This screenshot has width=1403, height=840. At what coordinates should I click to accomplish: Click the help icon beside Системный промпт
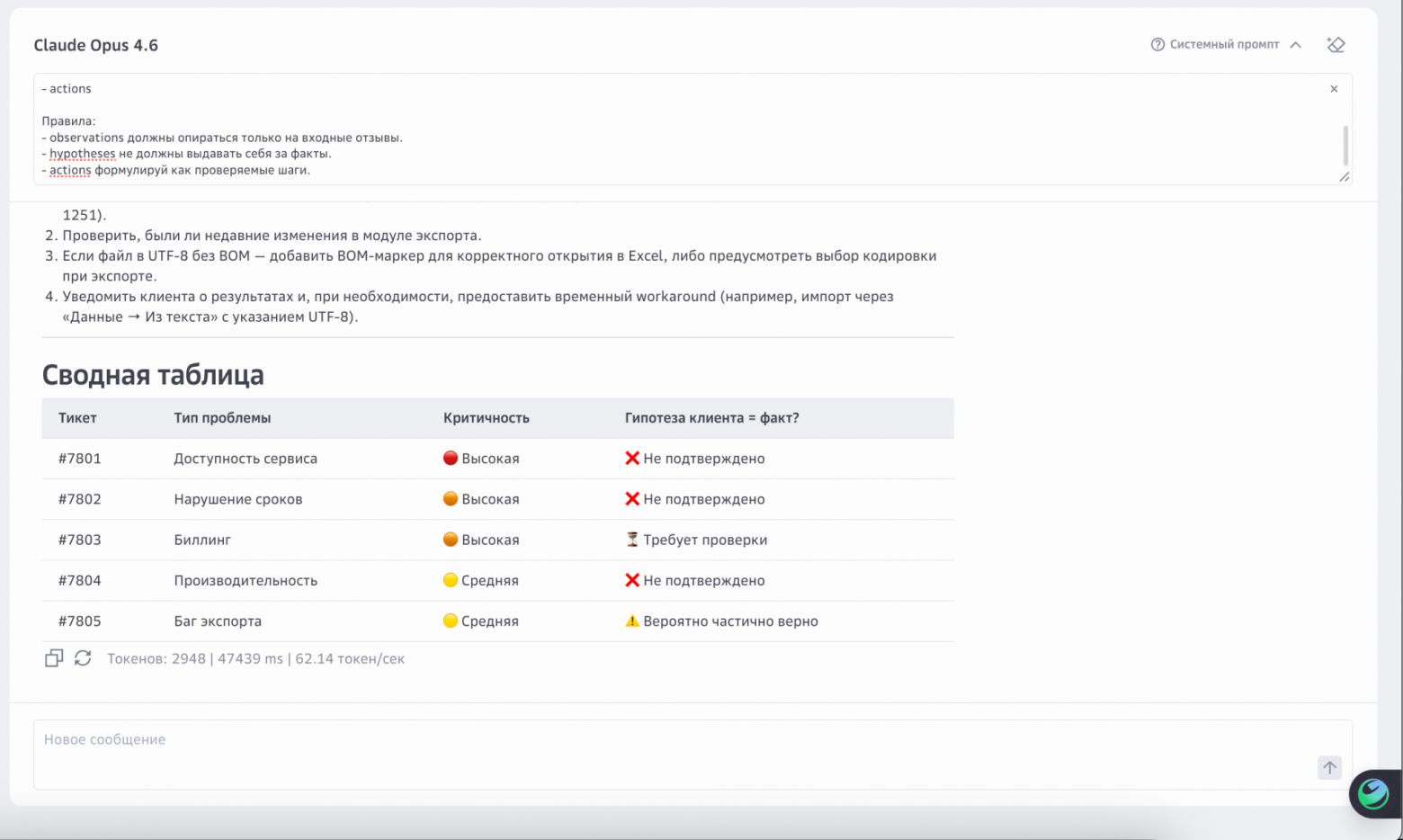1157,45
